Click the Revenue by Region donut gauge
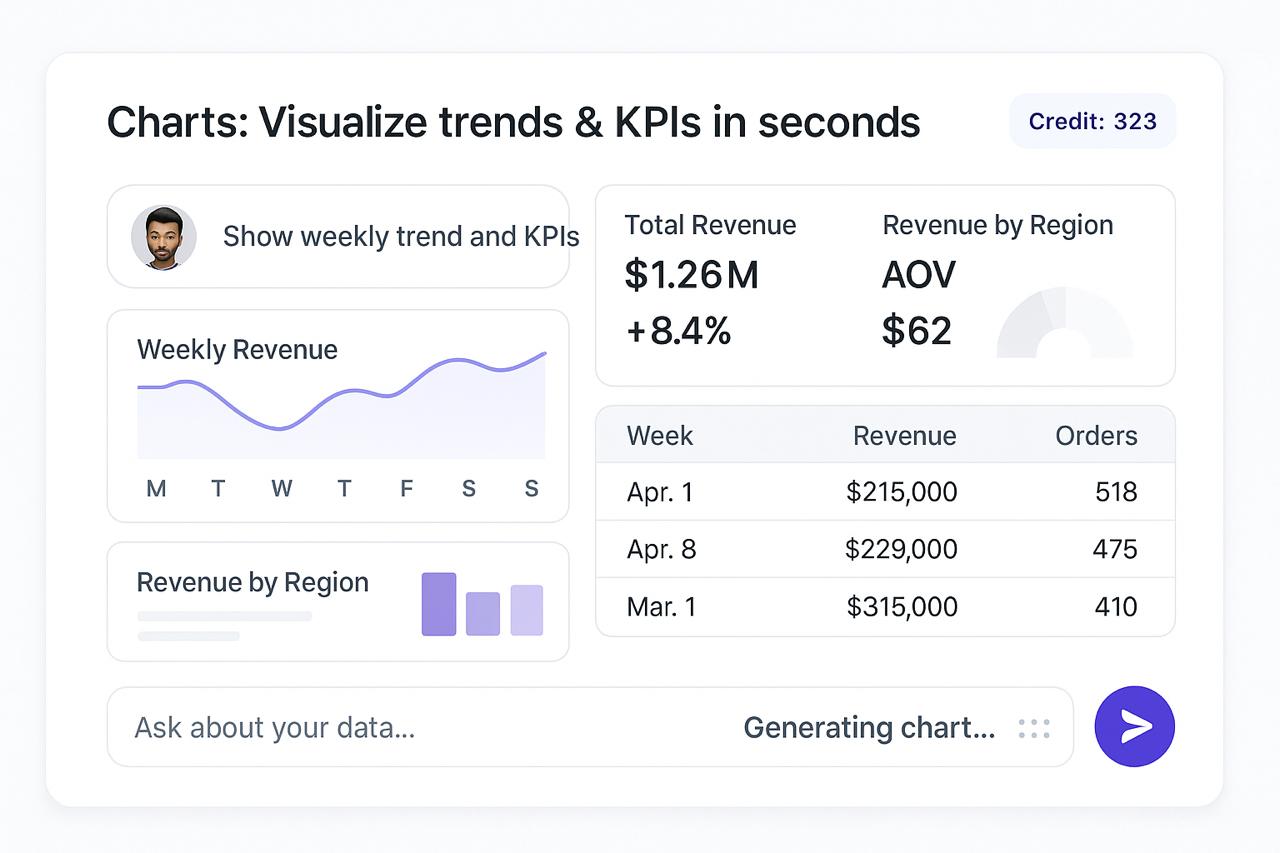This screenshot has width=1280, height=853. (1065, 322)
